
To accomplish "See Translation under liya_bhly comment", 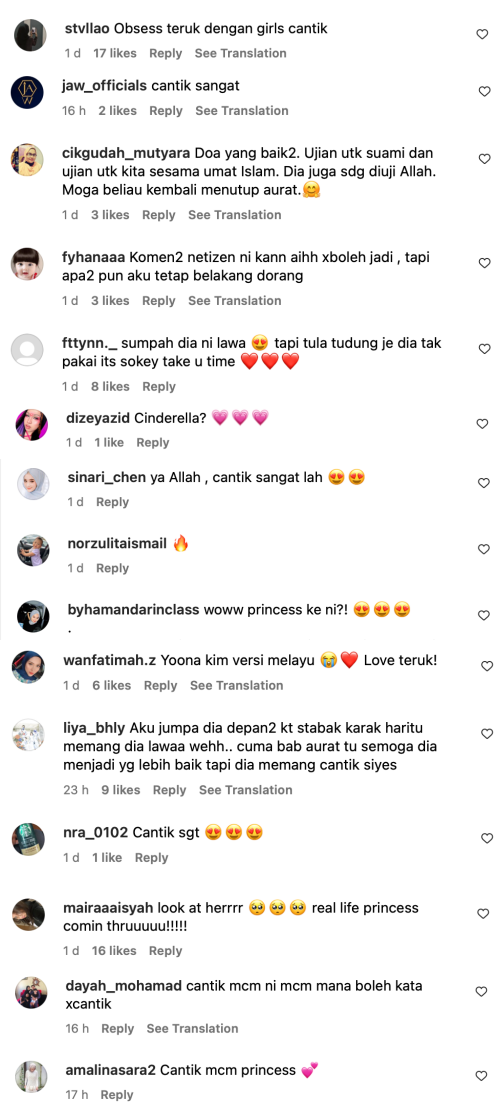I will tap(245, 790).
